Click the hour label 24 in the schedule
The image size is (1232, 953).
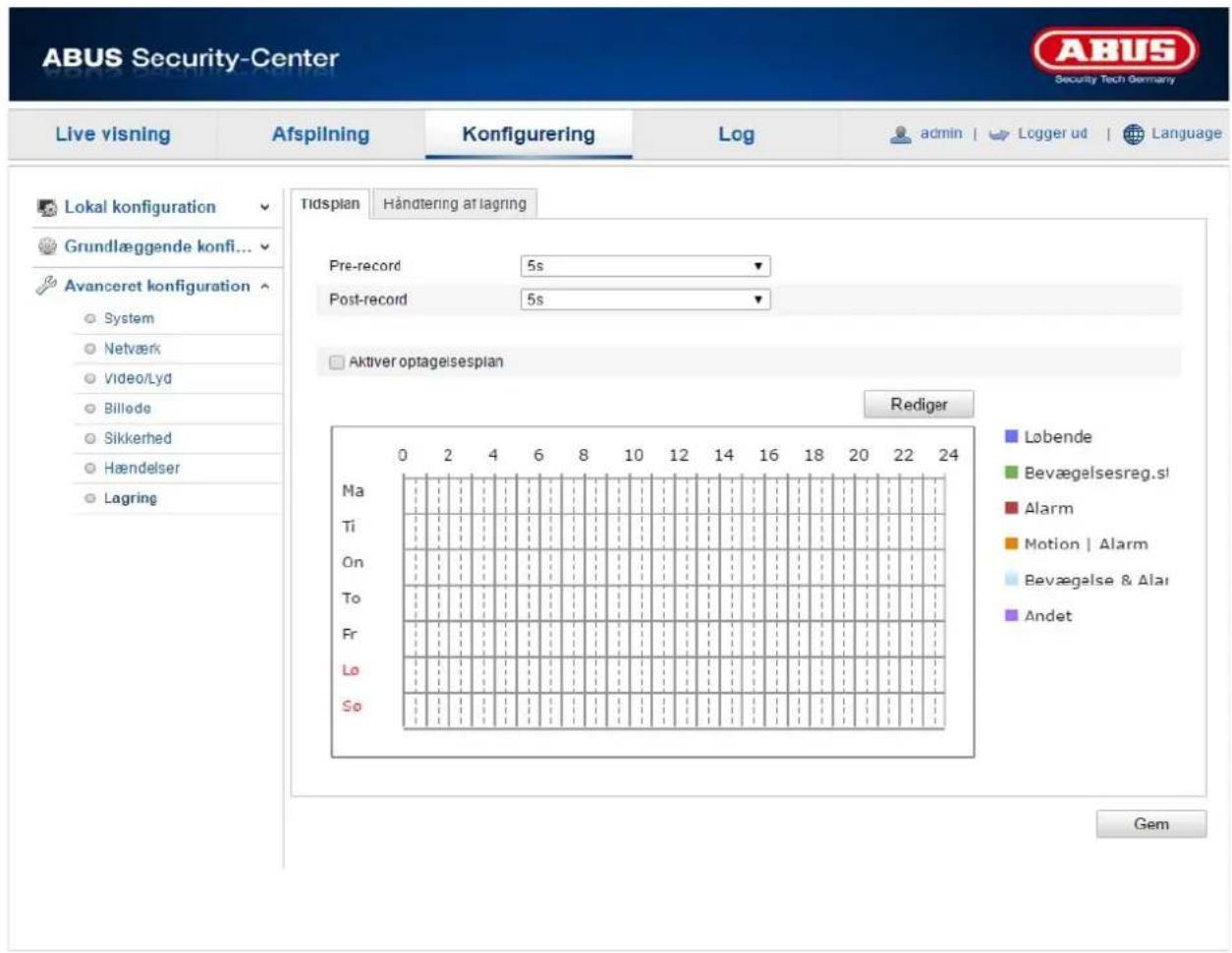(948, 455)
